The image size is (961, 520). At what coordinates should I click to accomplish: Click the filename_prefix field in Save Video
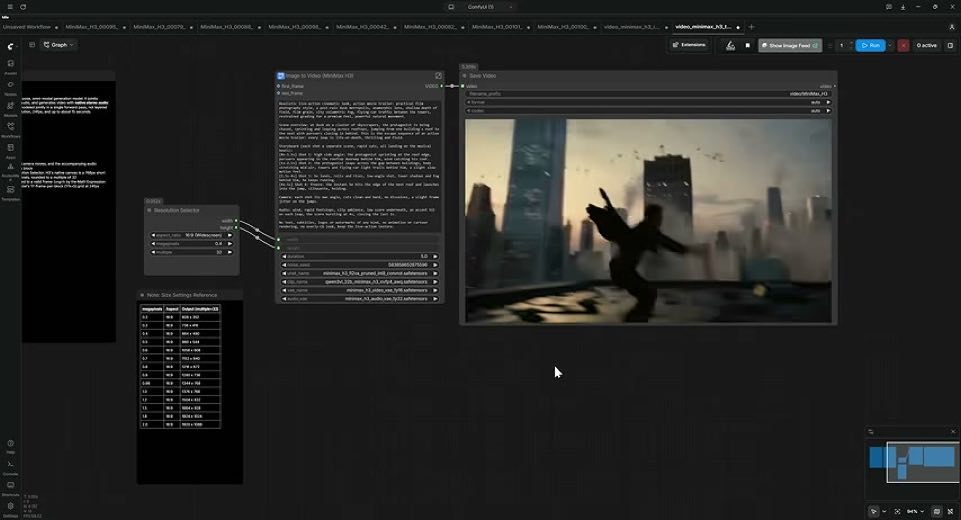(x=648, y=94)
